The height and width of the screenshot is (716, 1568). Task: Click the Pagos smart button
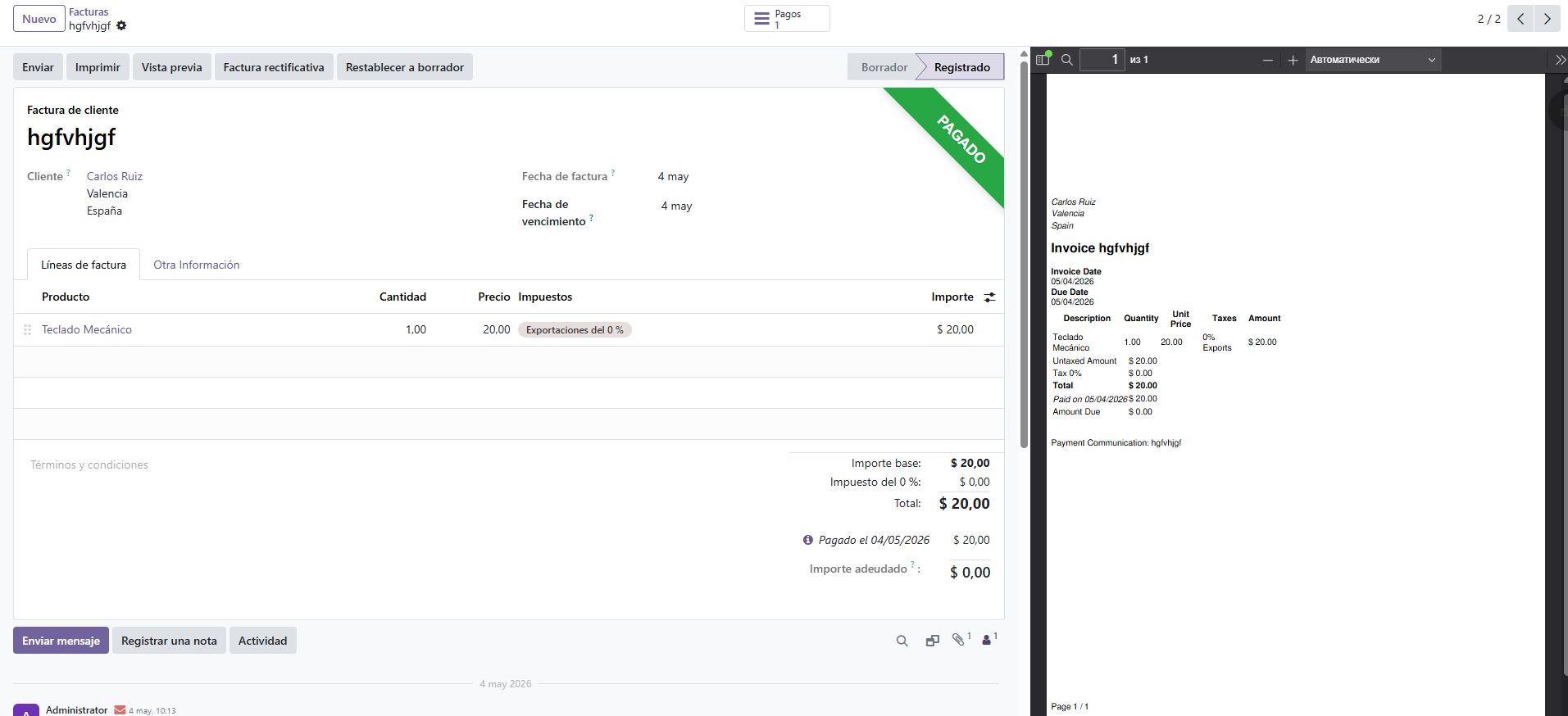click(787, 19)
